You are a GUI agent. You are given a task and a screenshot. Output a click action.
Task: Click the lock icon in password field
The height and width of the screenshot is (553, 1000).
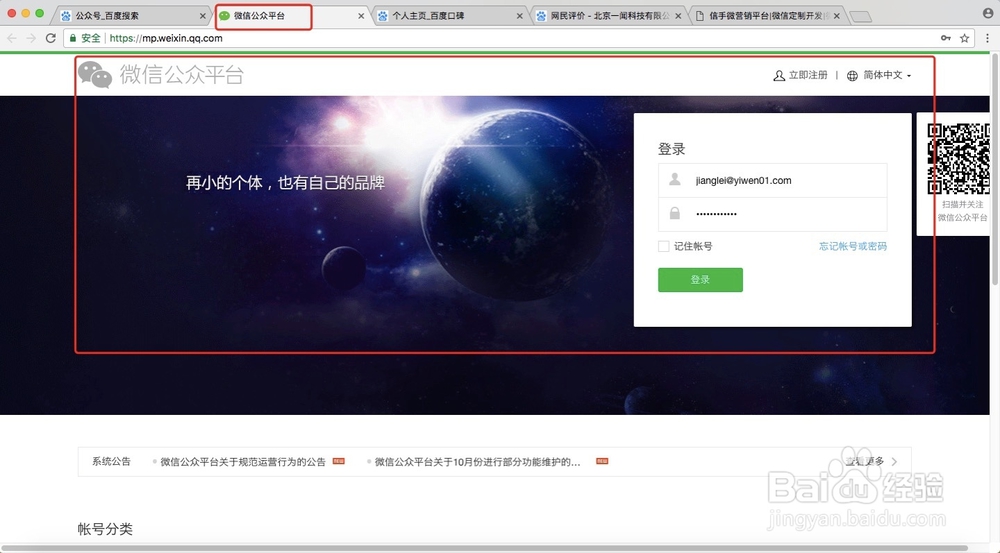click(675, 213)
